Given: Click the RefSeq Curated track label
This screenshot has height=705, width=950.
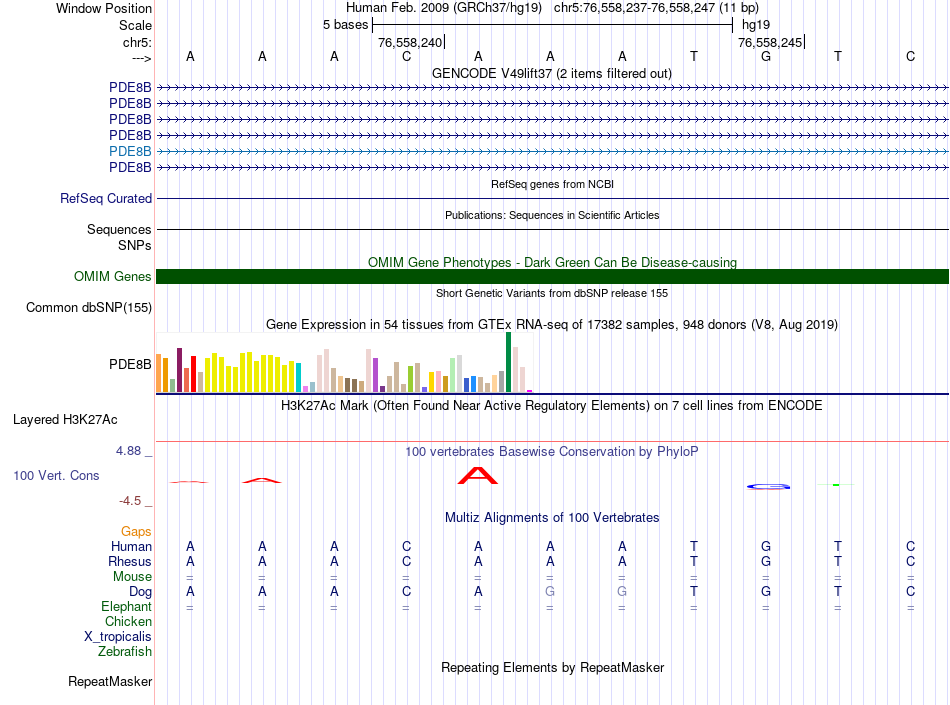Looking at the screenshot, I should pyautogui.click(x=106, y=199).
